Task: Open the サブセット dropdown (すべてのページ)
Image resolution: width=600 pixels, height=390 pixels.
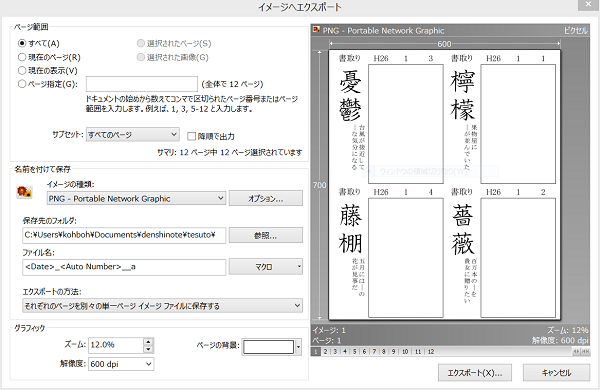Action: (x=133, y=134)
